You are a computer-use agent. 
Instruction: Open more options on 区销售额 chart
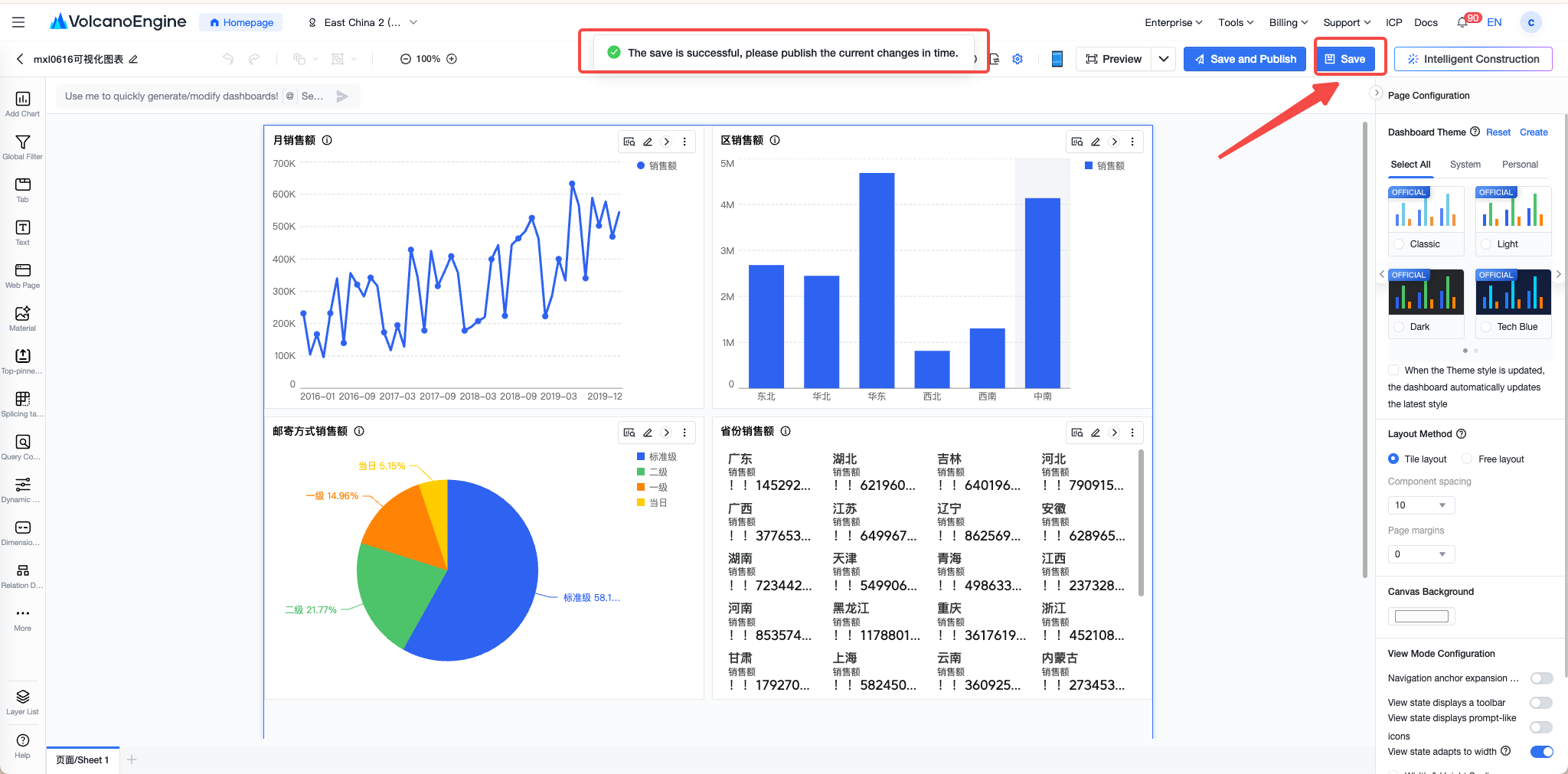click(x=1132, y=142)
